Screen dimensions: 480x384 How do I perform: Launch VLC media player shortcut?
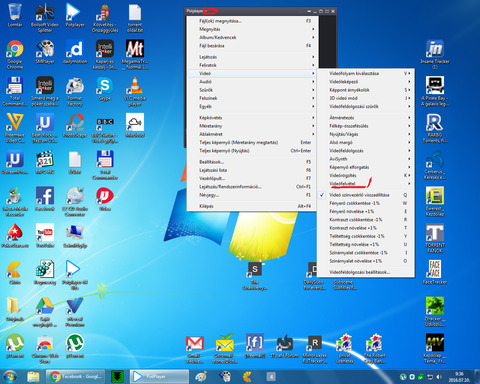coord(135,91)
